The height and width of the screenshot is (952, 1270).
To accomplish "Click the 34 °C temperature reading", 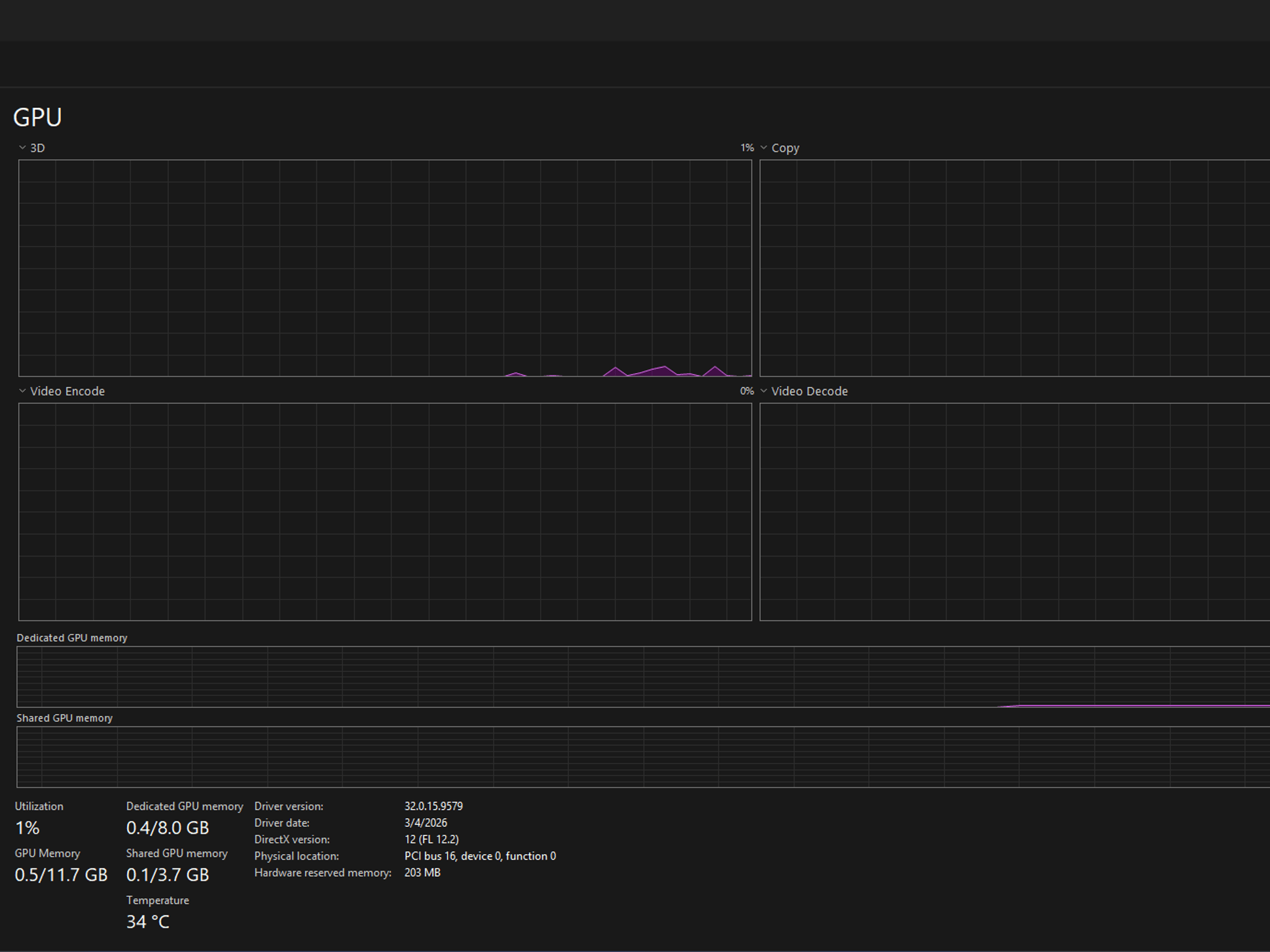I will click(x=148, y=922).
